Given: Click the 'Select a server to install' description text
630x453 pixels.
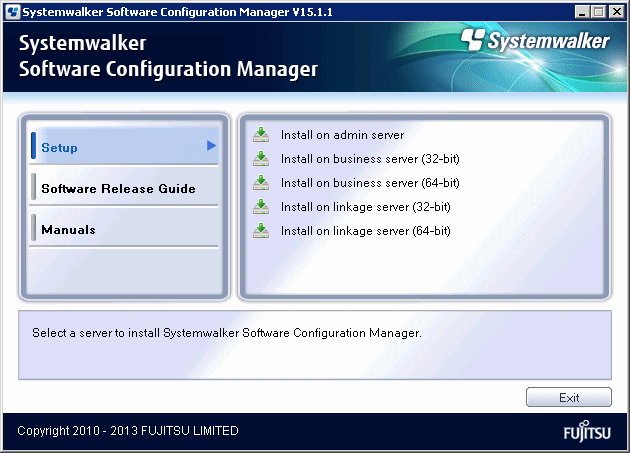Looking at the screenshot, I should (227, 333).
